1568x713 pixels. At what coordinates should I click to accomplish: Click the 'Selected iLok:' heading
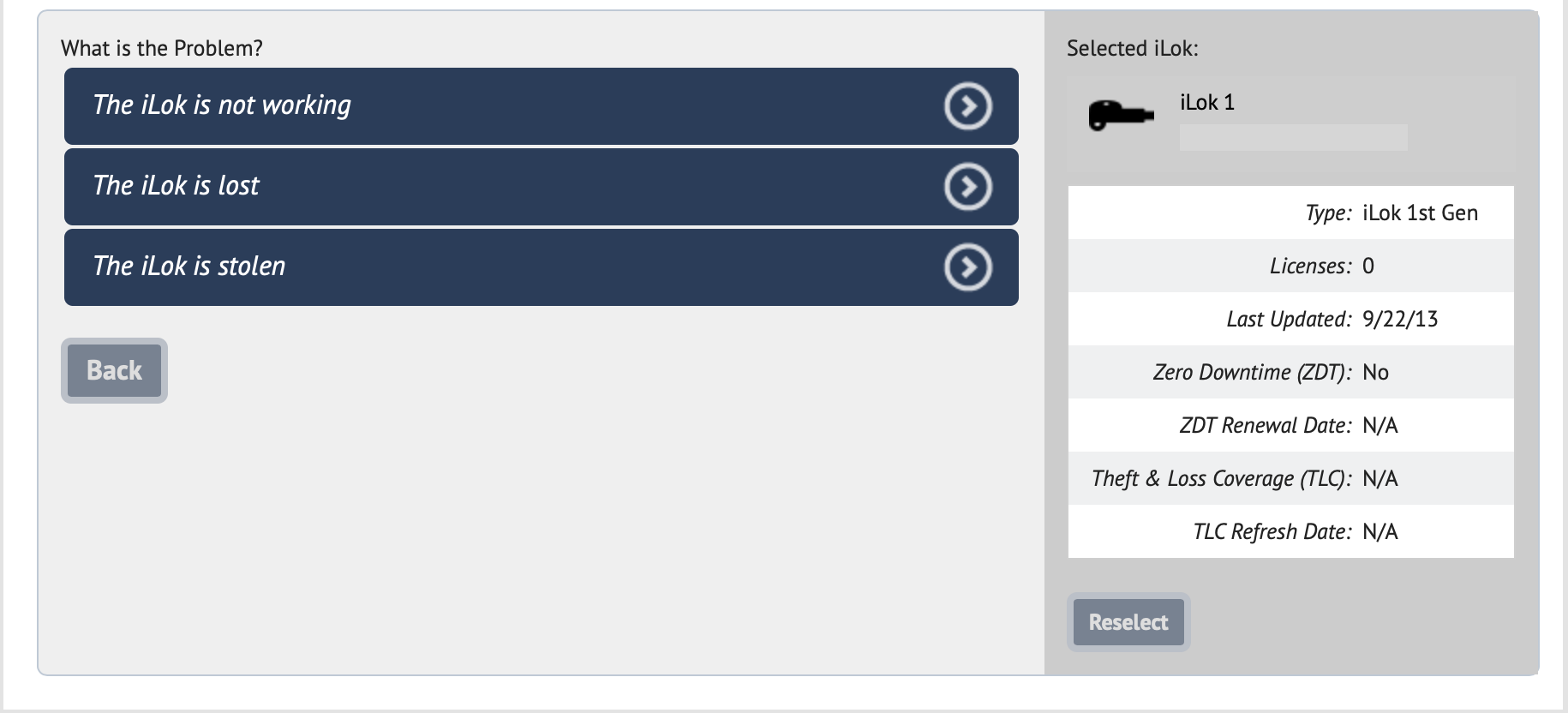pyautogui.click(x=1133, y=49)
